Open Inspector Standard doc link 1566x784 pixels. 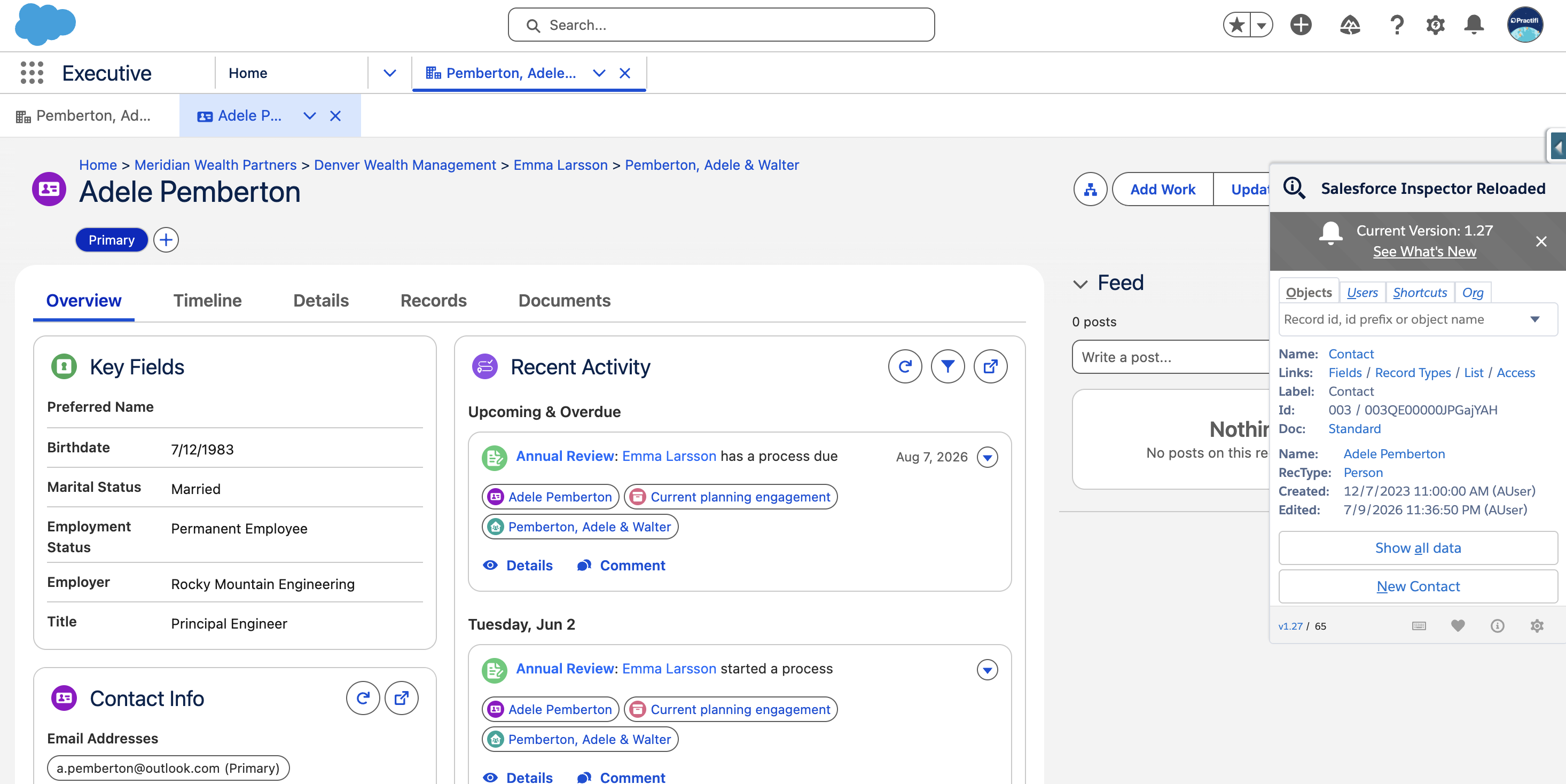pyautogui.click(x=1354, y=429)
